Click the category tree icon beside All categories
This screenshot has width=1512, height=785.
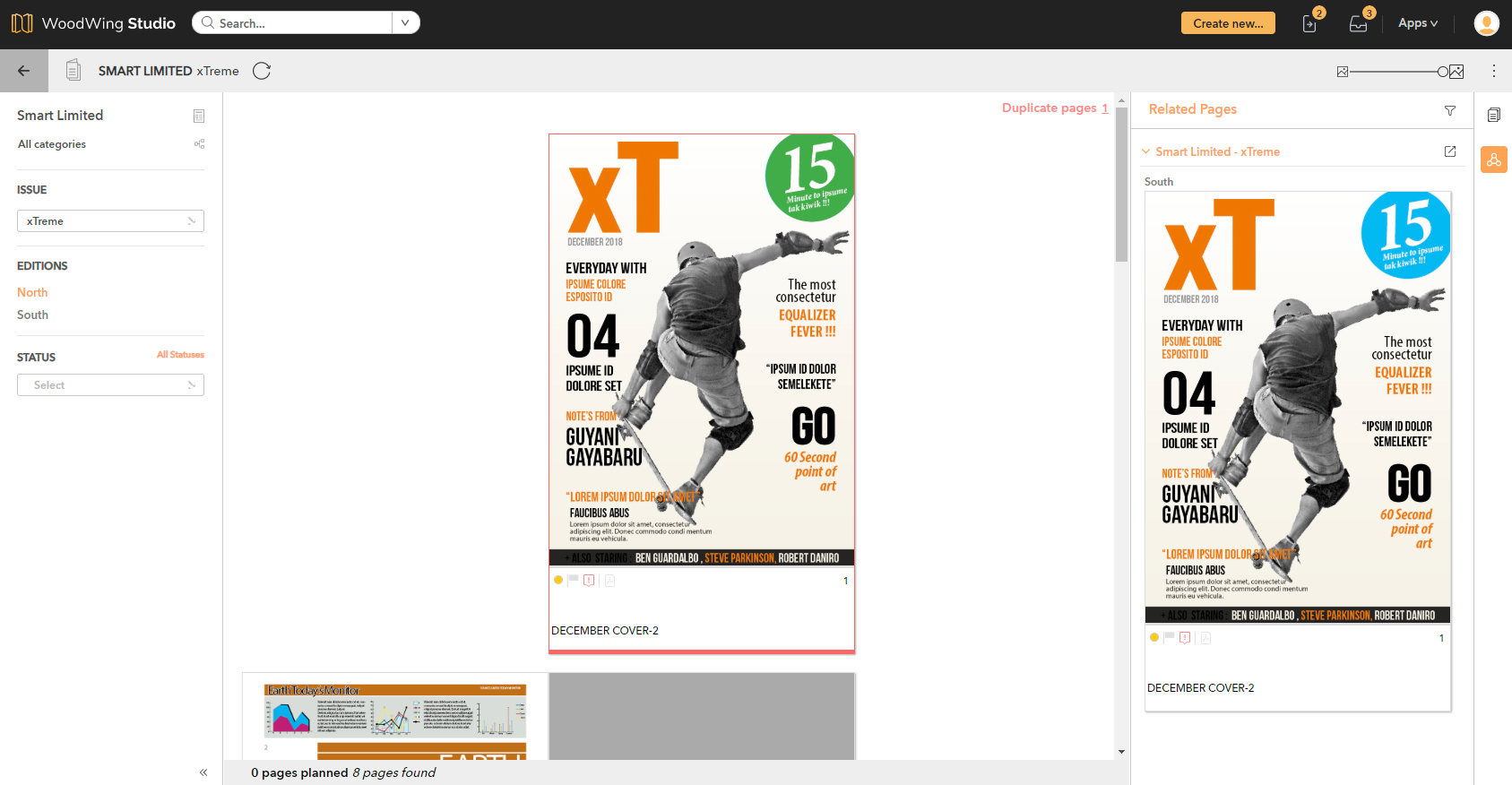tap(199, 144)
